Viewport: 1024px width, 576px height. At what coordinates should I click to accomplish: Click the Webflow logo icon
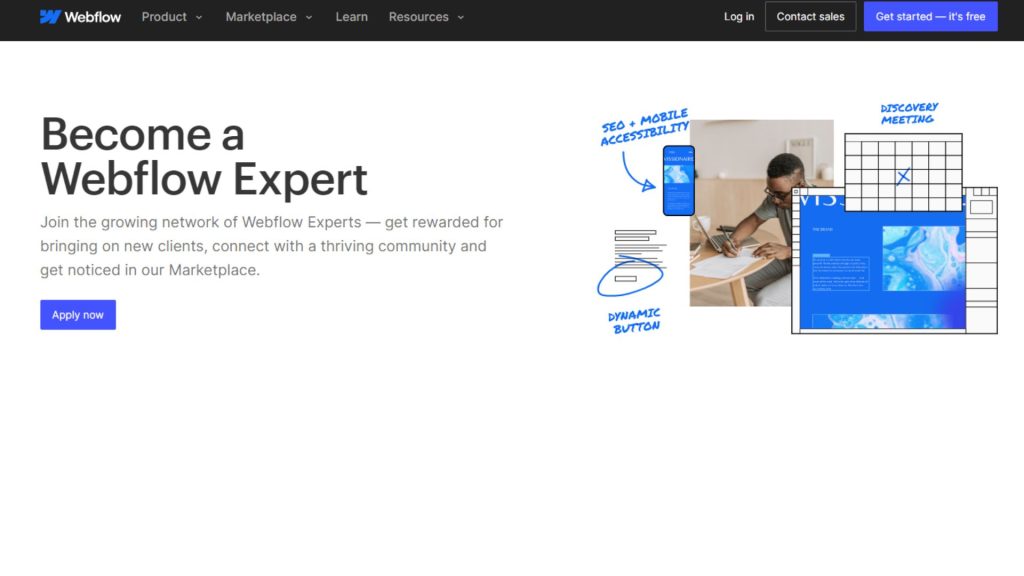[50, 17]
